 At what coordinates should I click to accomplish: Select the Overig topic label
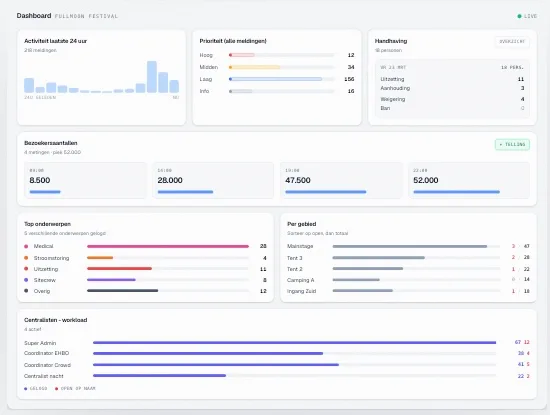[x=42, y=291]
